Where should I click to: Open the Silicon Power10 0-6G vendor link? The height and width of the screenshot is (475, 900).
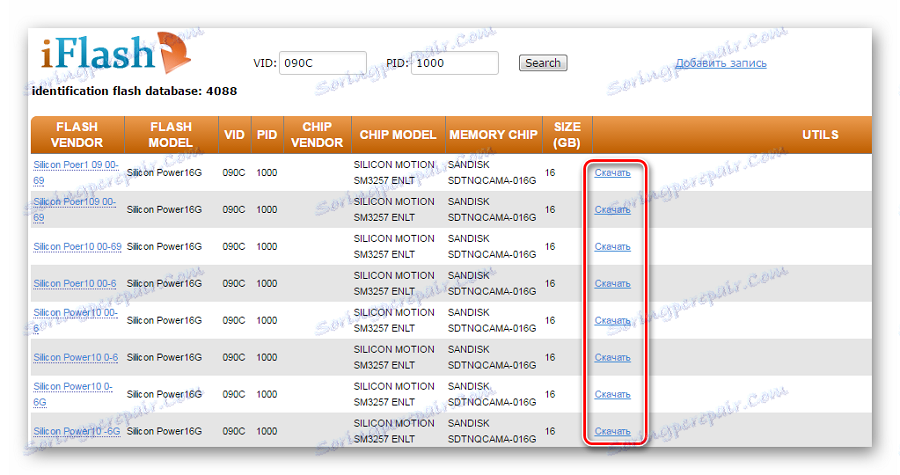(x=73, y=394)
